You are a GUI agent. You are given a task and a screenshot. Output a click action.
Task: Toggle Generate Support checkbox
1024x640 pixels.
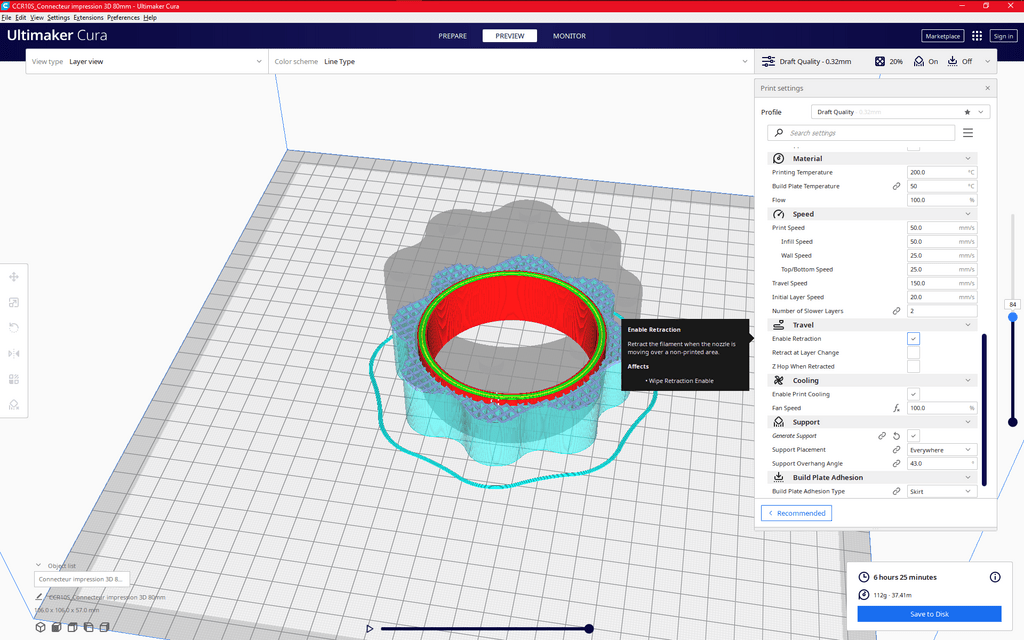tap(913, 436)
